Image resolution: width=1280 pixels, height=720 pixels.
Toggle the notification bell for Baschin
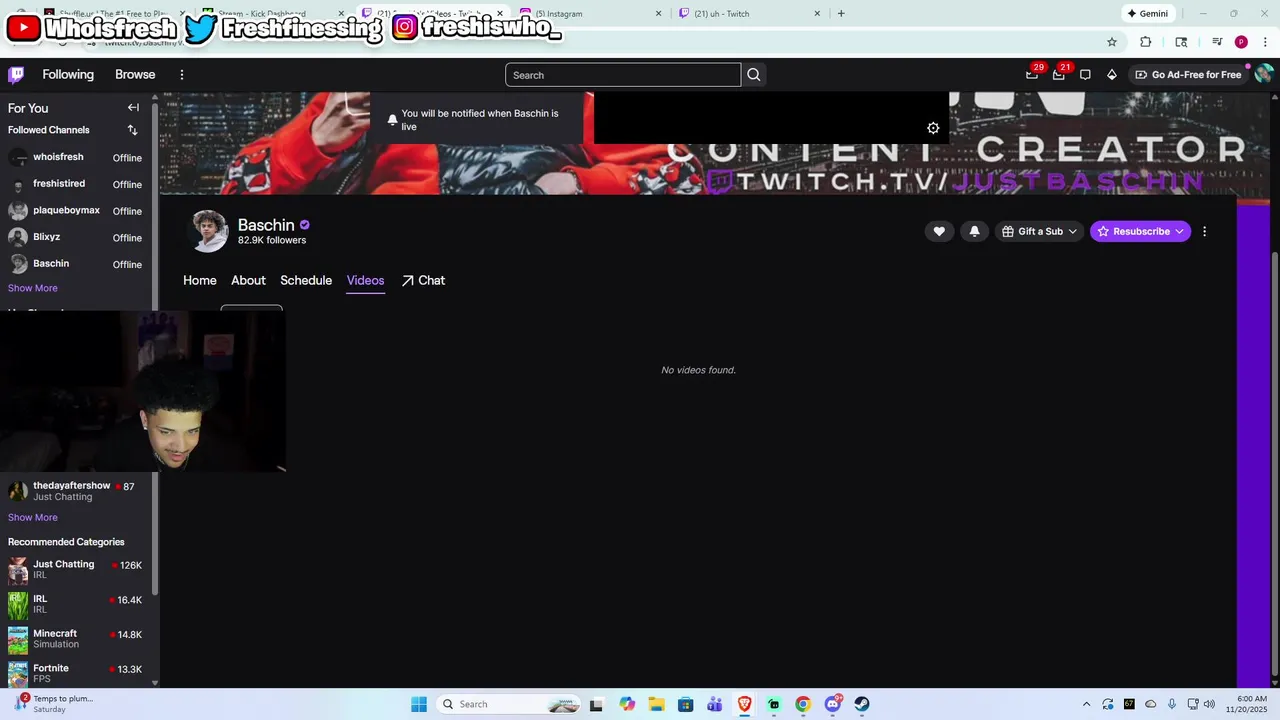tap(975, 231)
